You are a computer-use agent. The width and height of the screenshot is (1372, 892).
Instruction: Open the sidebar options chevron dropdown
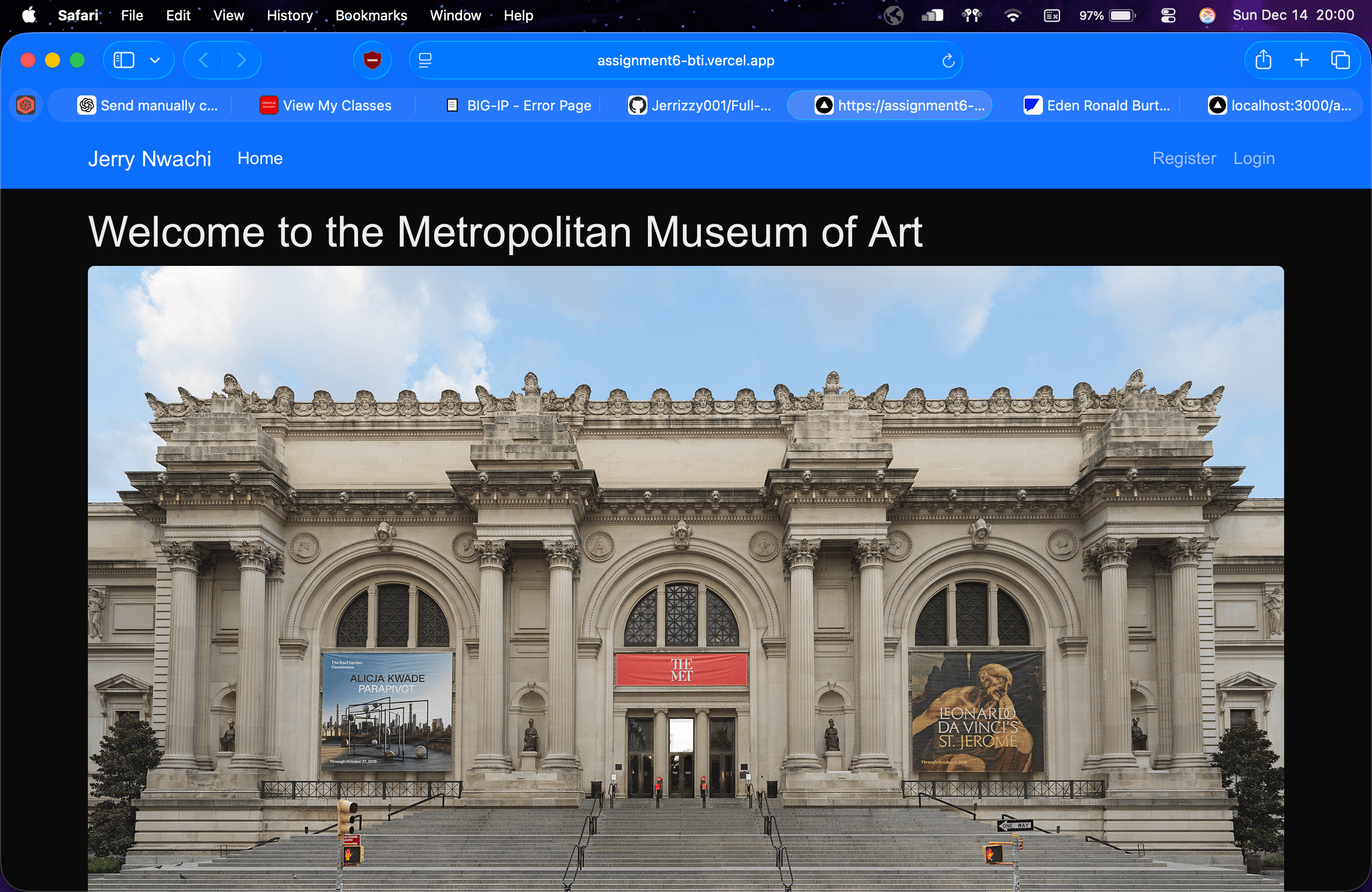point(154,60)
